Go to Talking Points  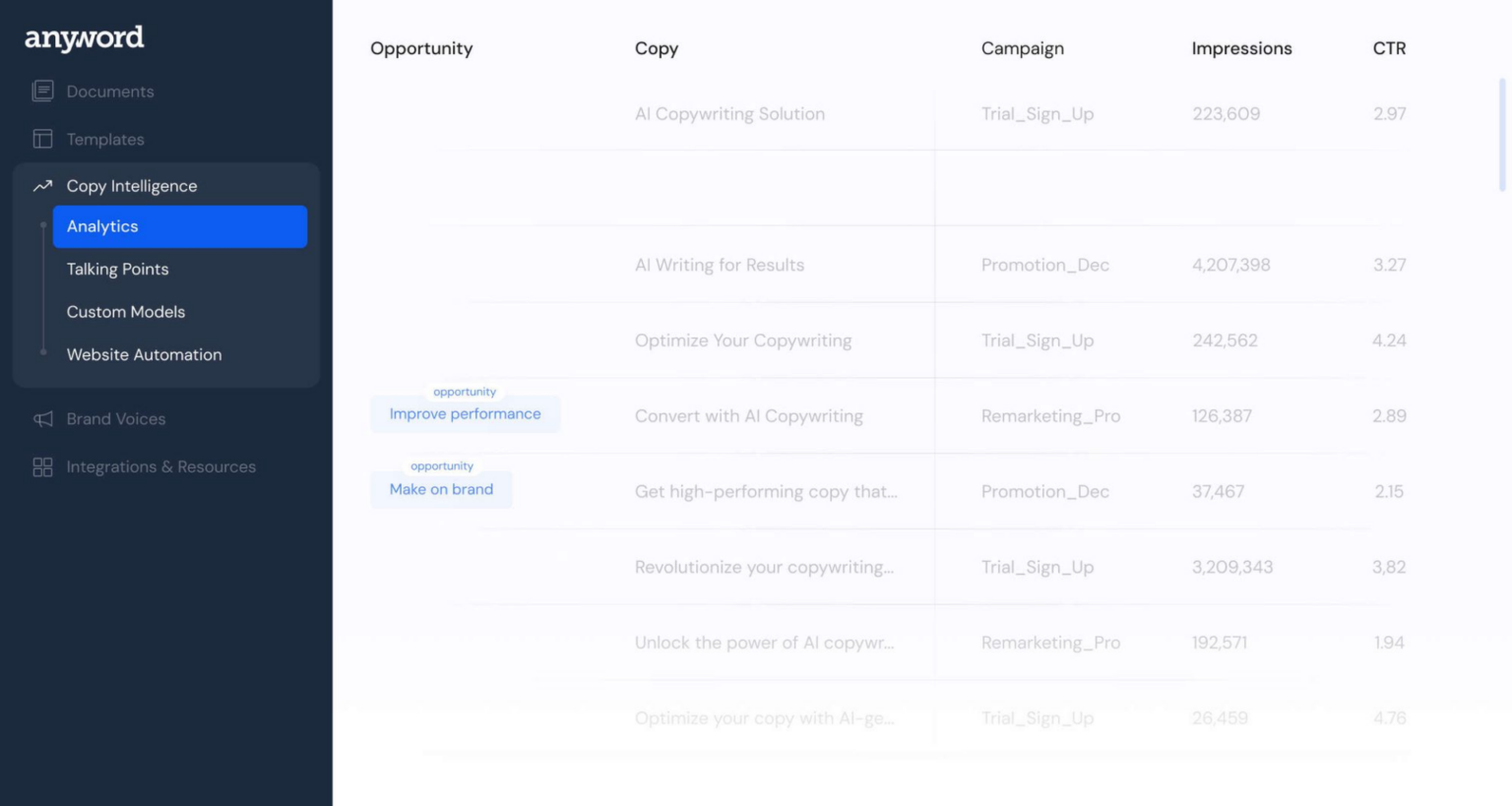tap(118, 269)
